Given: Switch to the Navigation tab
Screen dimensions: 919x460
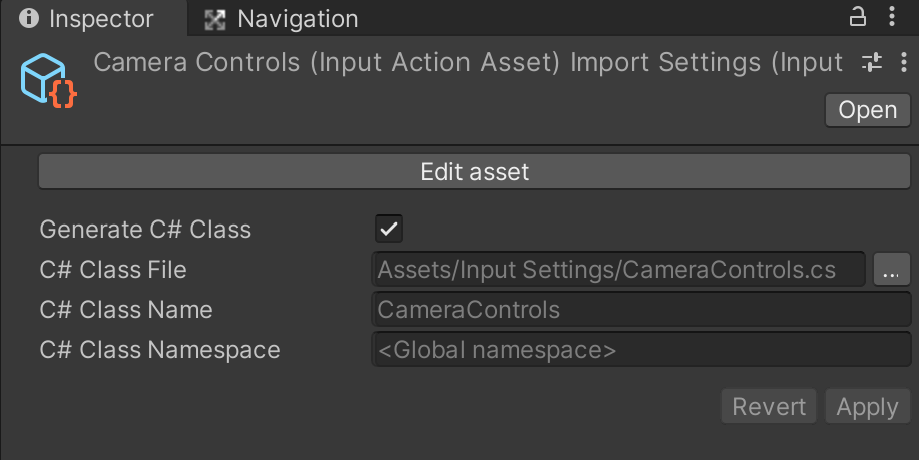Looking at the screenshot, I should [x=283, y=19].
